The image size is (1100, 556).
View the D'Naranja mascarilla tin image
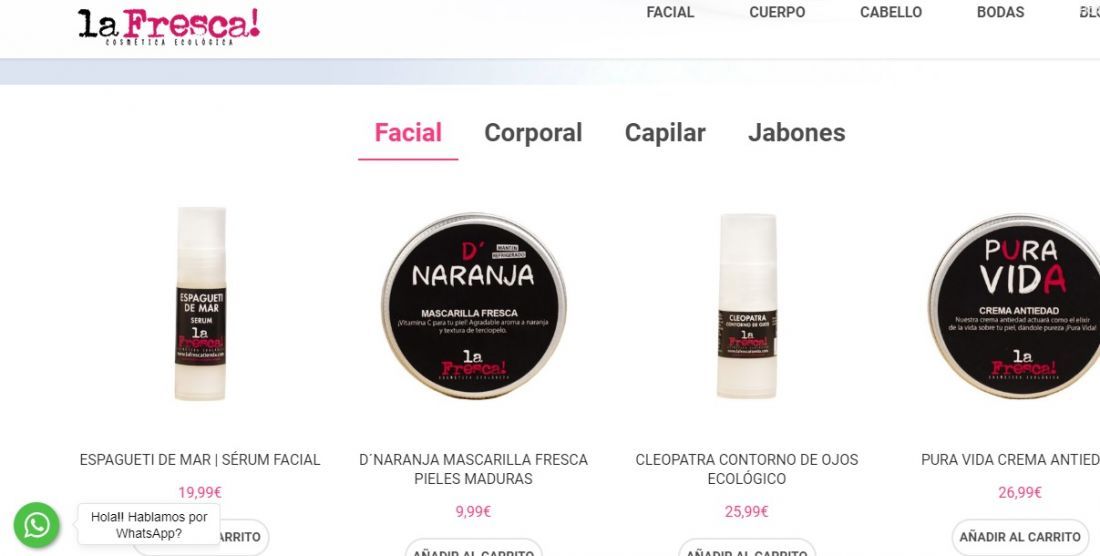tap(474, 306)
